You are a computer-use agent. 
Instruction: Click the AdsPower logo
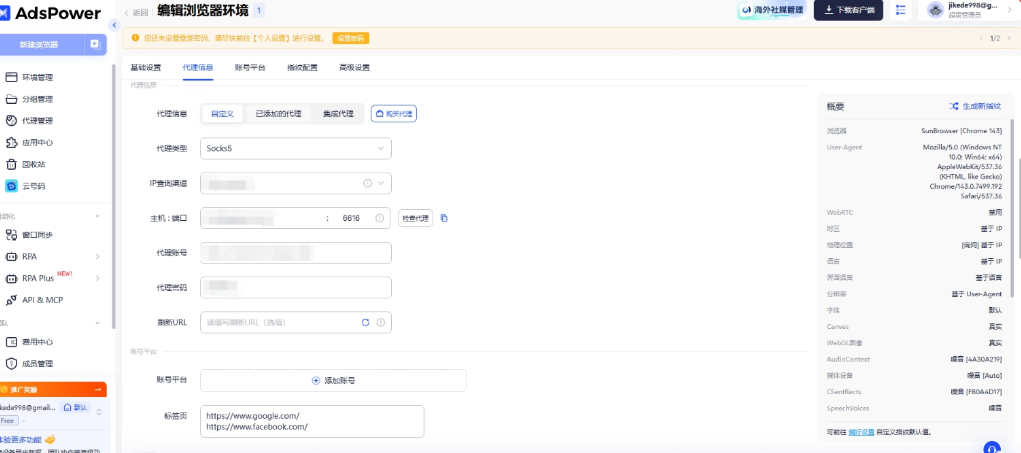click(x=51, y=13)
